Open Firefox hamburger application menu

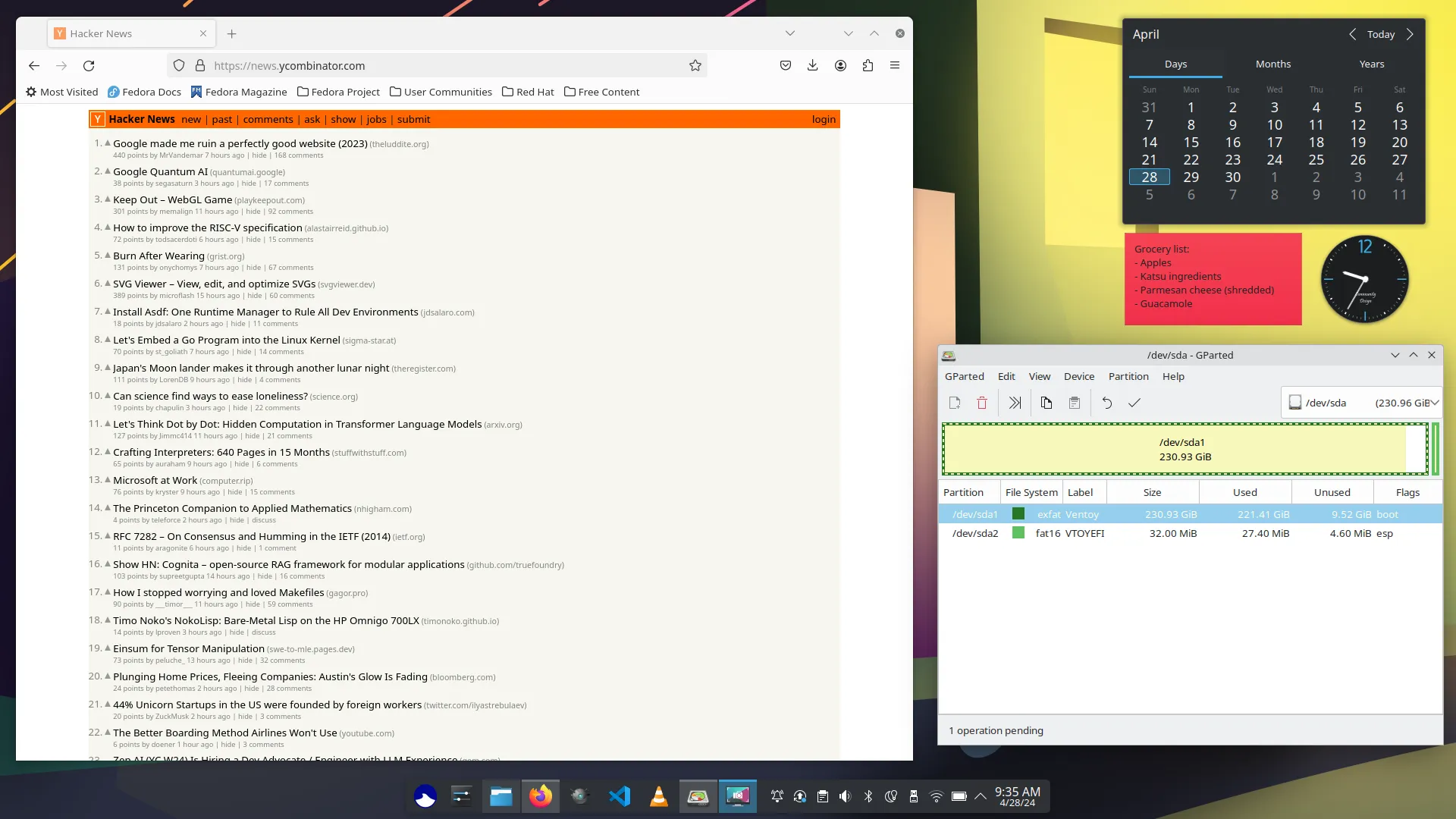click(895, 66)
